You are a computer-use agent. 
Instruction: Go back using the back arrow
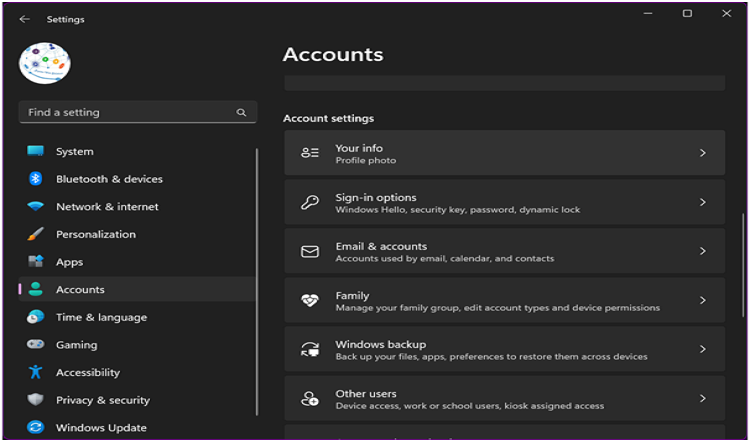pos(24,19)
